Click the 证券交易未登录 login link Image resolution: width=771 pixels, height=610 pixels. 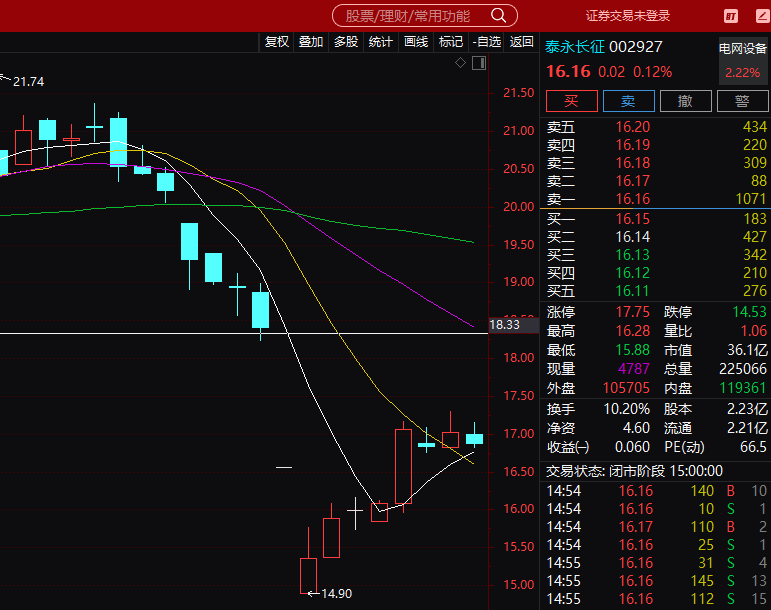pyautogui.click(x=627, y=16)
